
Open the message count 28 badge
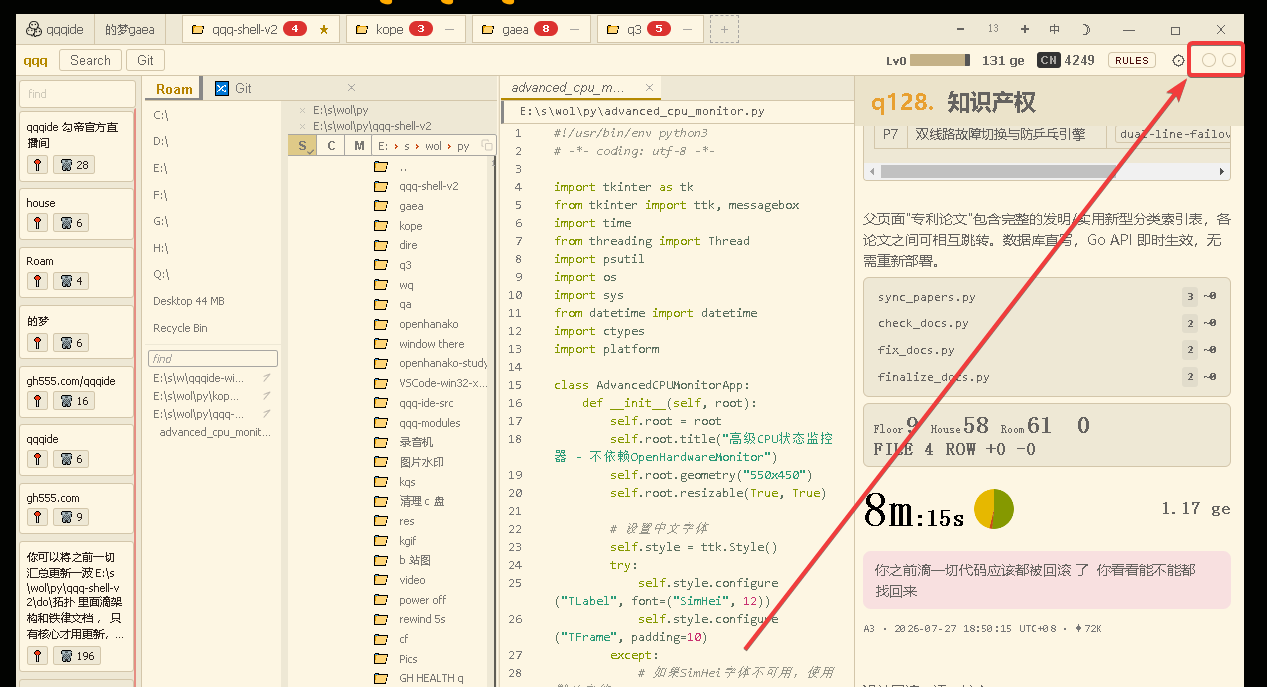73,165
